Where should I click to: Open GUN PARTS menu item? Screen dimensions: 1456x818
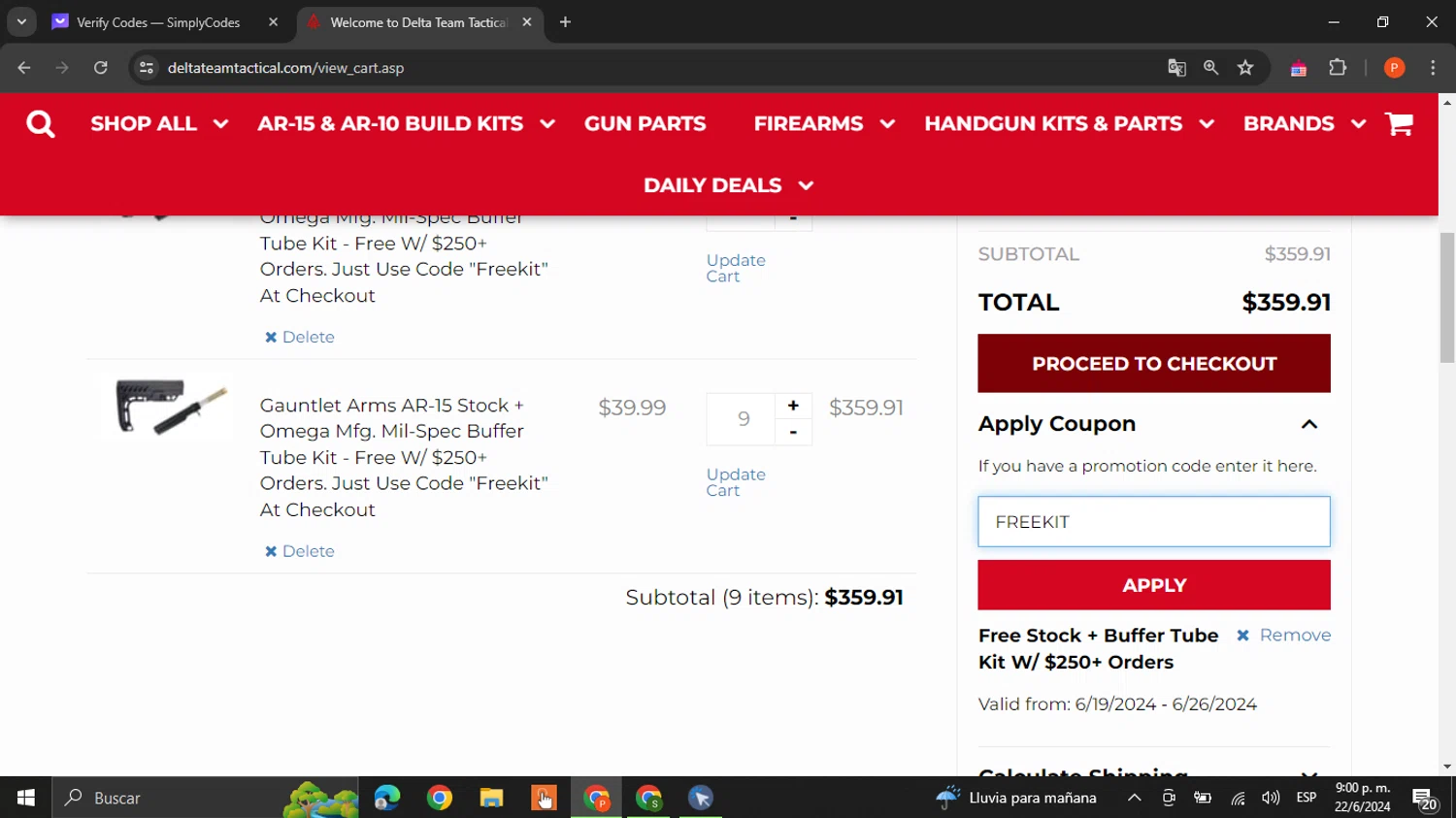(645, 124)
